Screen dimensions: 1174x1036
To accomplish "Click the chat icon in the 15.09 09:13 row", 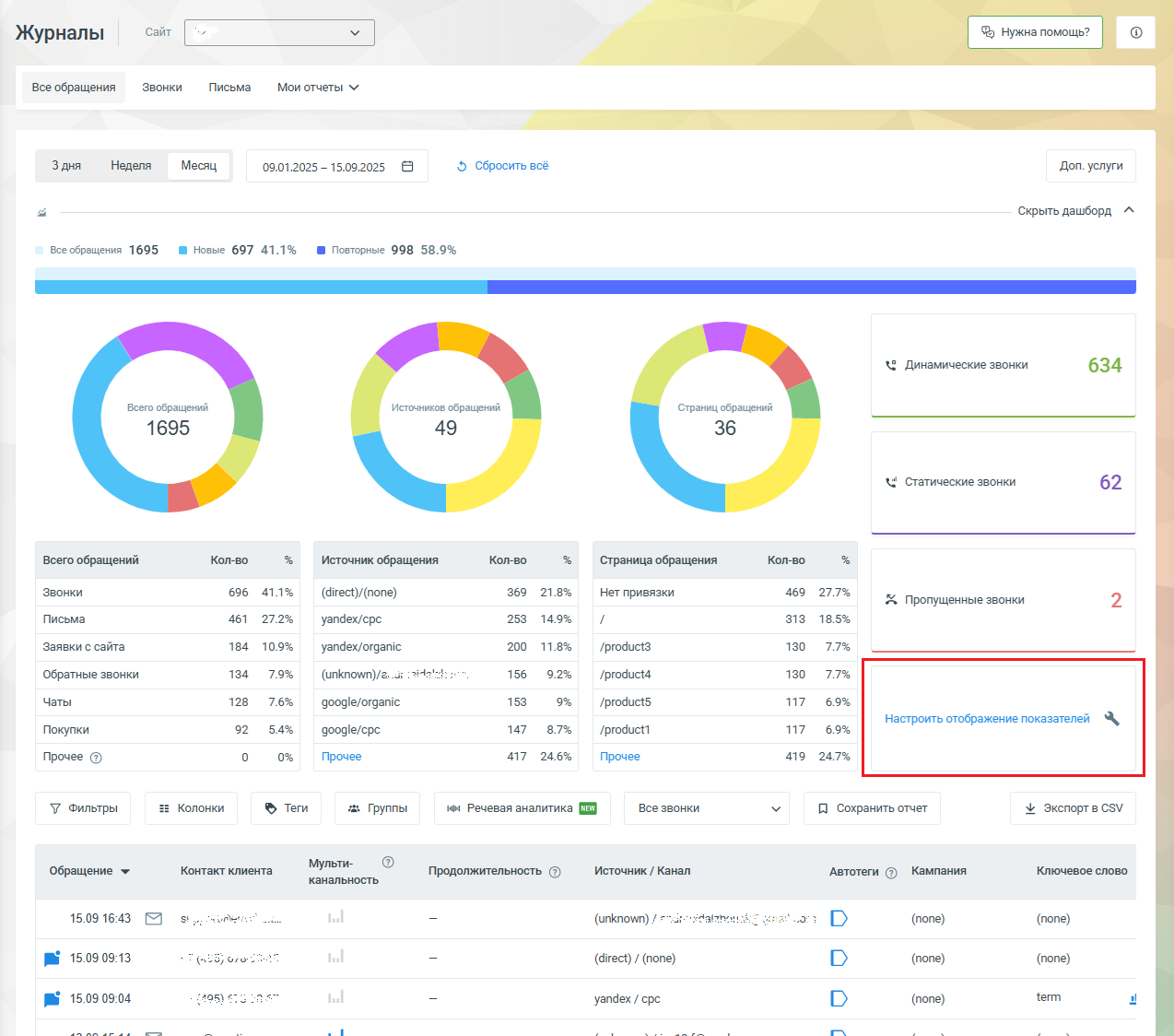I will 53,959.
